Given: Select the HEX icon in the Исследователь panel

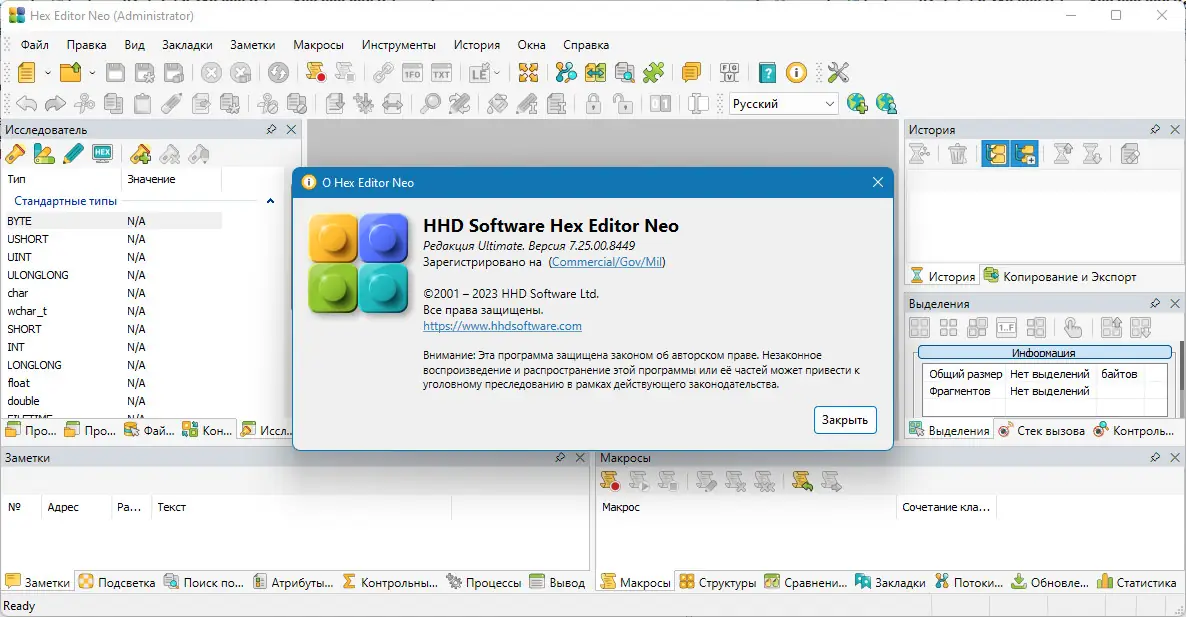Looking at the screenshot, I should [x=101, y=153].
